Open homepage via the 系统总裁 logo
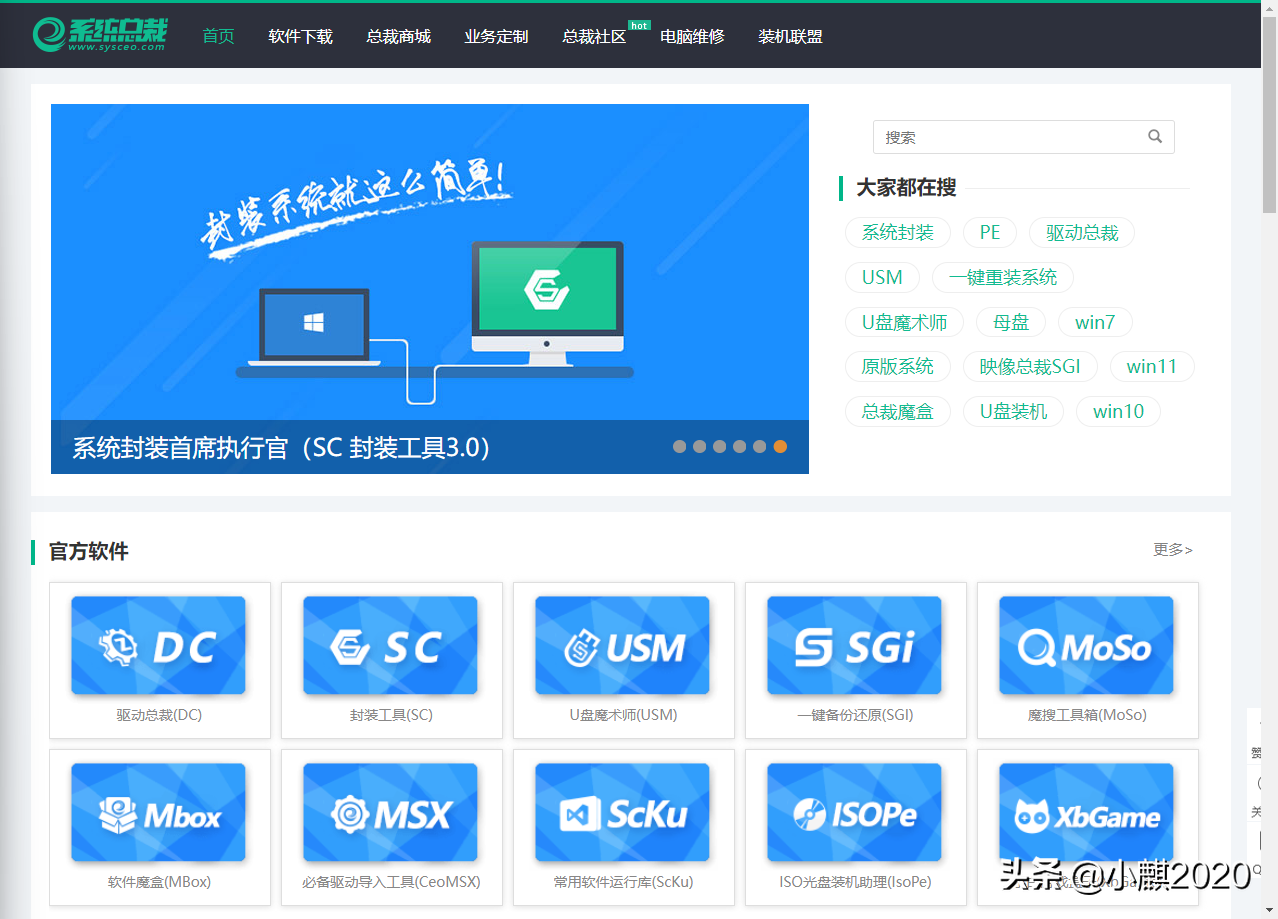1278x919 pixels. (x=100, y=34)
